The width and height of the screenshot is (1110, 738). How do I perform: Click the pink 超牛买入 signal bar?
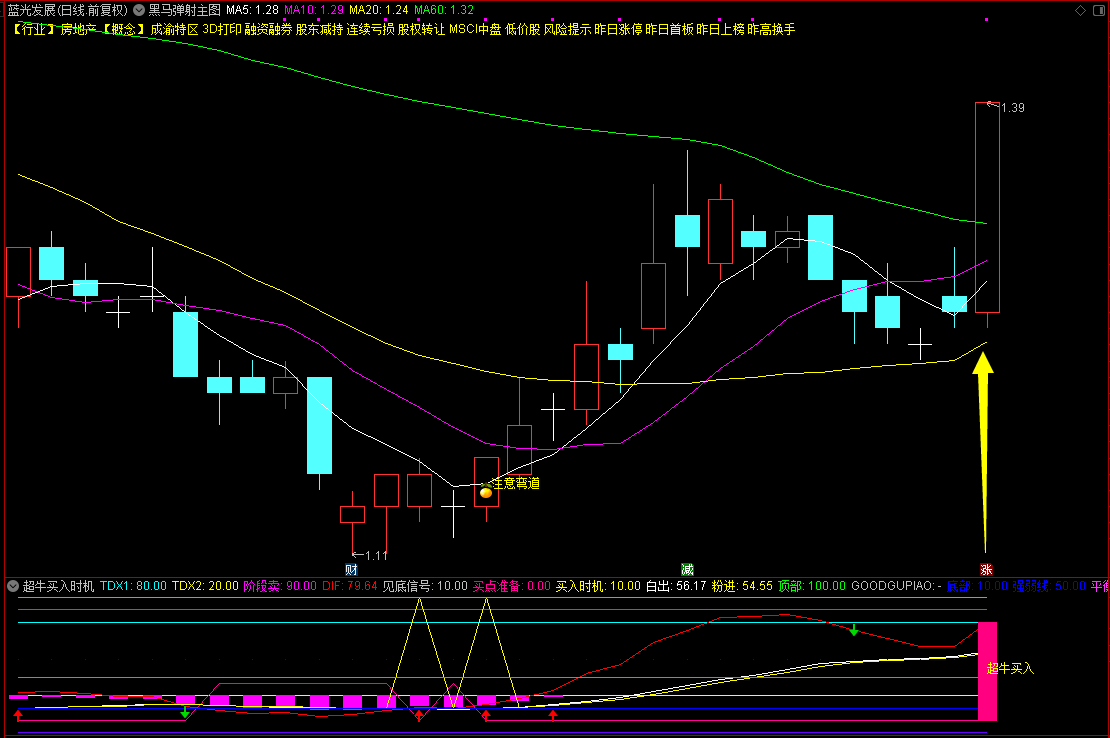pyautogui.click(x=988, y=671)
